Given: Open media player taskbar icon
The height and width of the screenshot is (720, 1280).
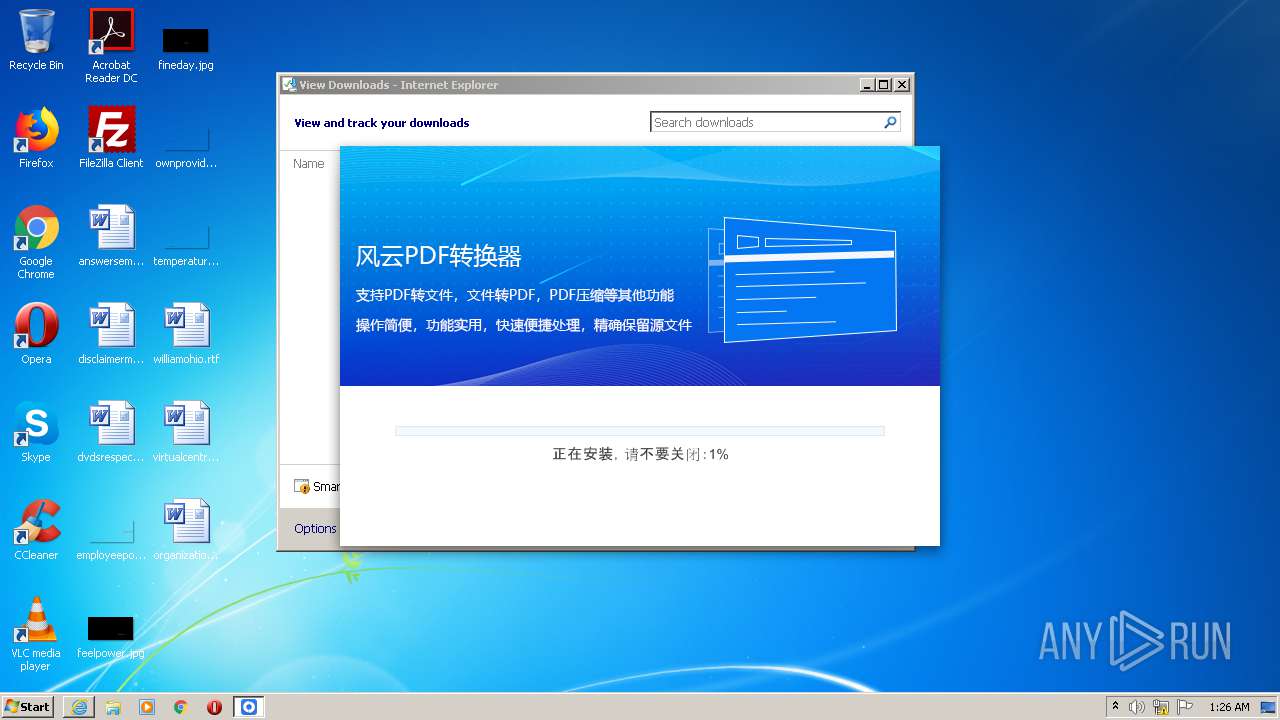Looking at the screenshot, I should pos(147,707).
